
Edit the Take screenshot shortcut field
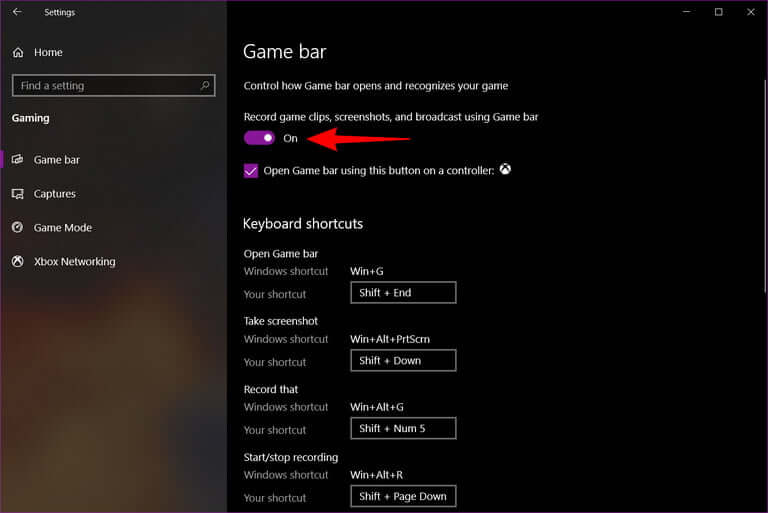[403, 361]
